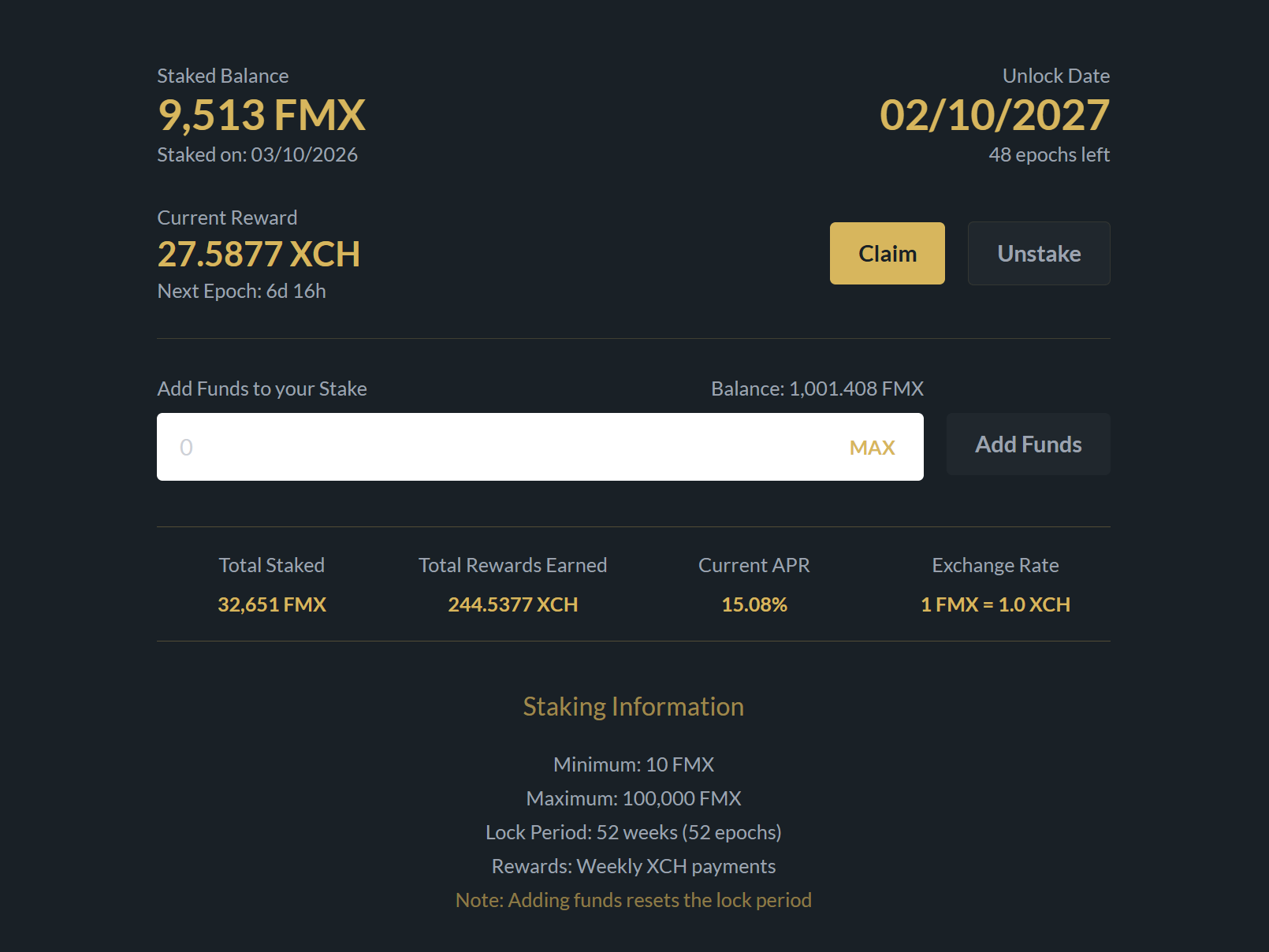Click 'Rewards: Weekly XCH payments' line
Viewport: 1269px width, 952px height.
point(634,866)
